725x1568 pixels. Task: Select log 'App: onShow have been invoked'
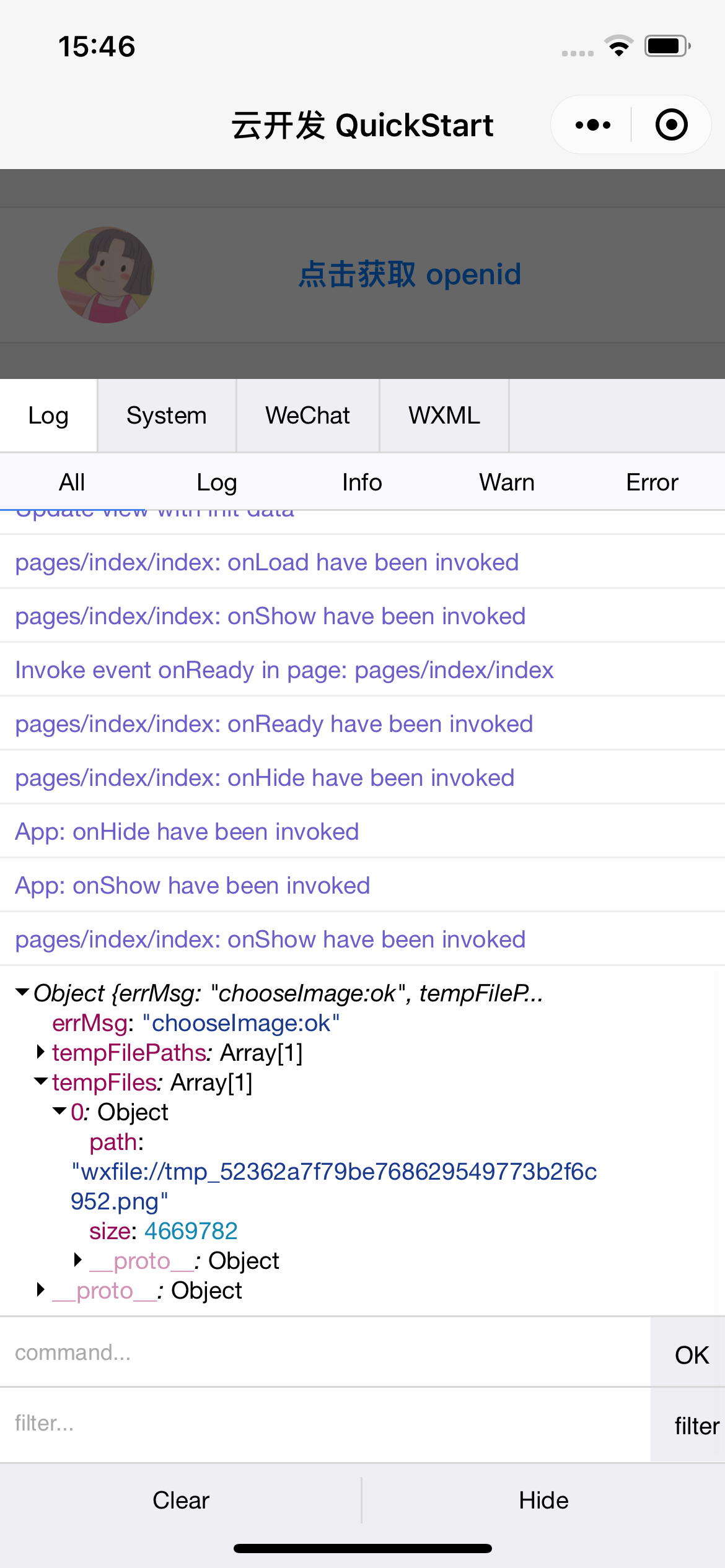[x=362, y=885]
